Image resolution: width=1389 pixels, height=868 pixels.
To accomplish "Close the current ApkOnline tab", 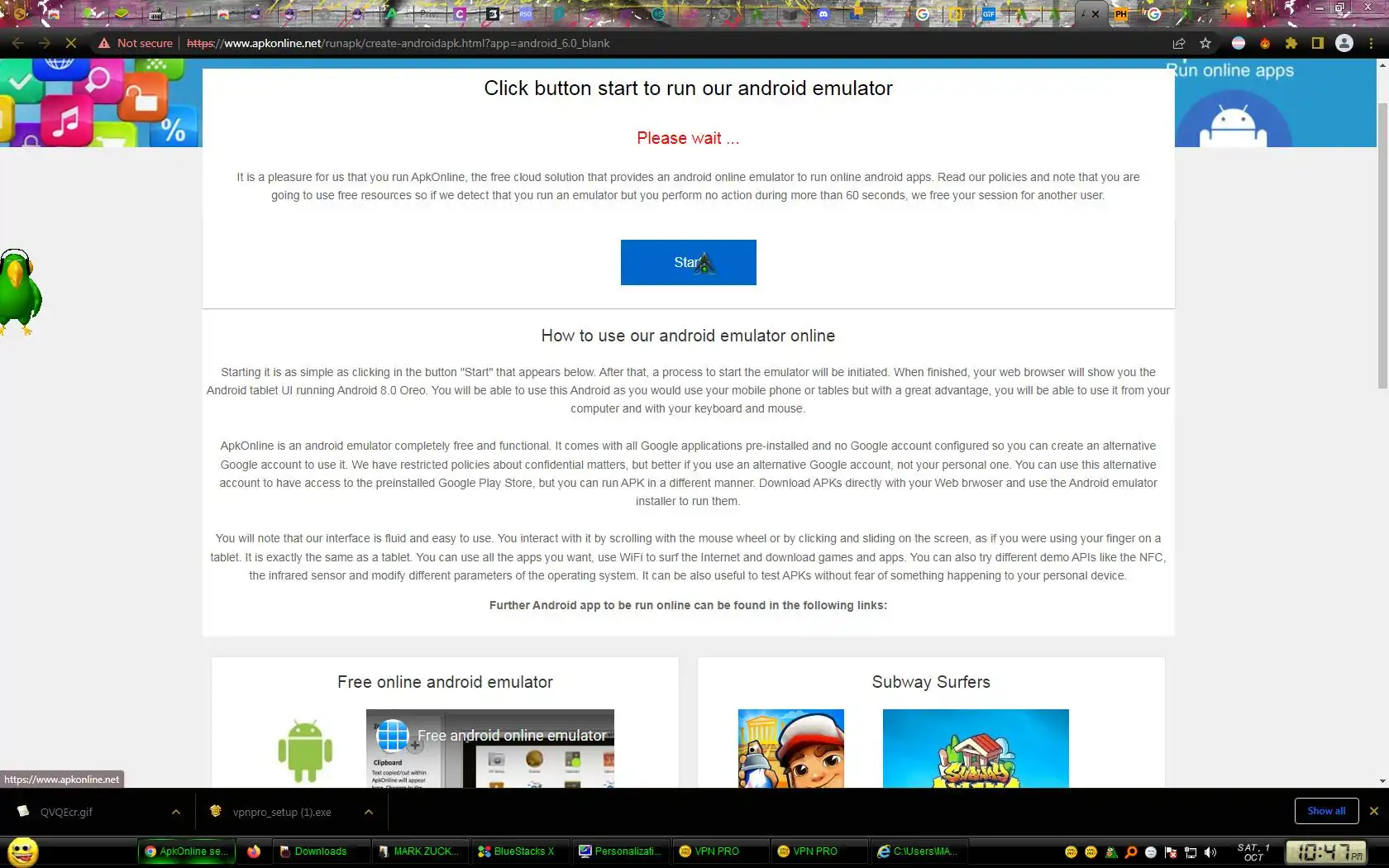I will pos(1095,14).
